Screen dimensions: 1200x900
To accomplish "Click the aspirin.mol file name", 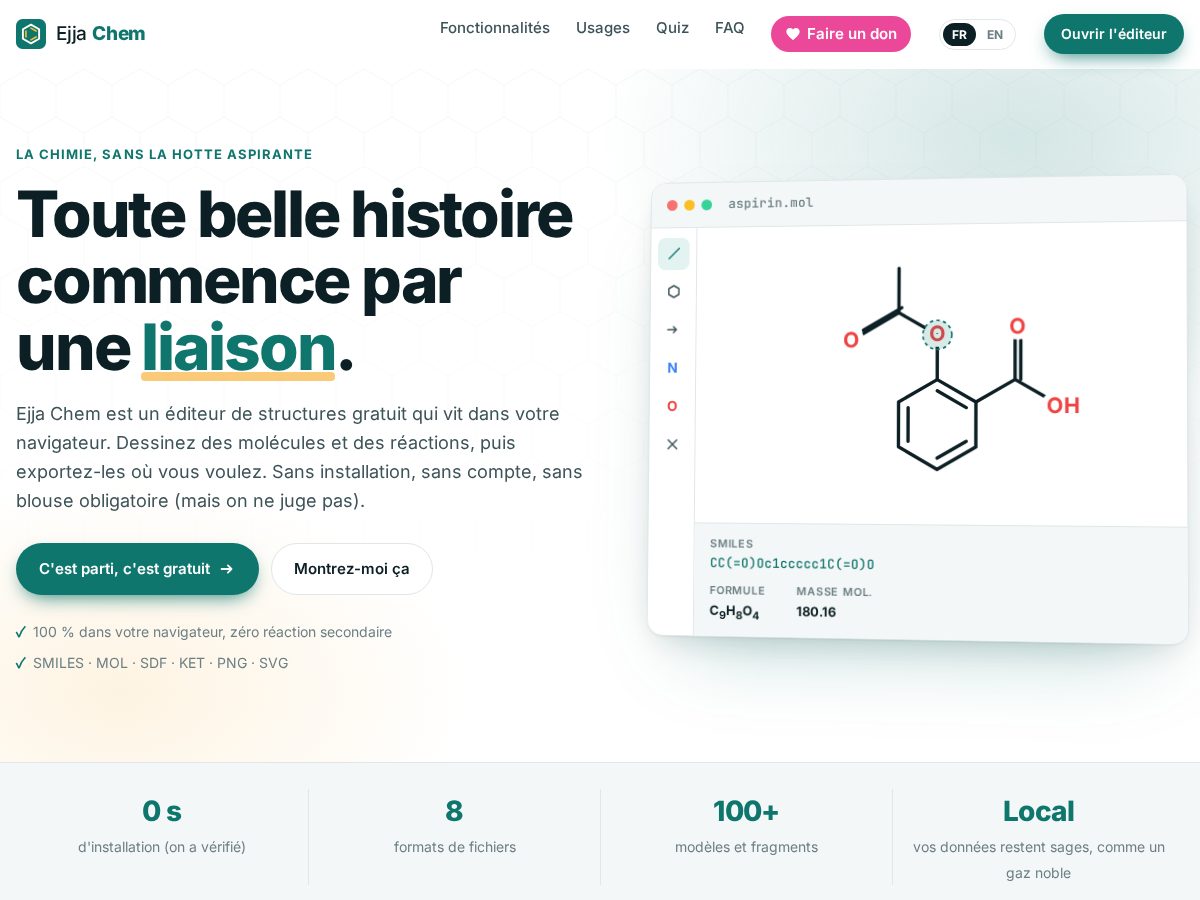I will (771, 204).
